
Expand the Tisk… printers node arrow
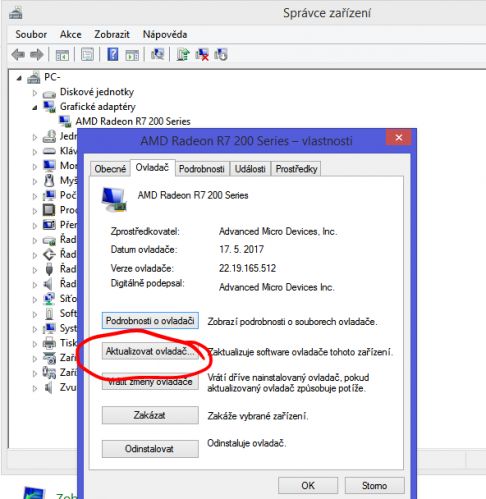(x=35, y=344)
